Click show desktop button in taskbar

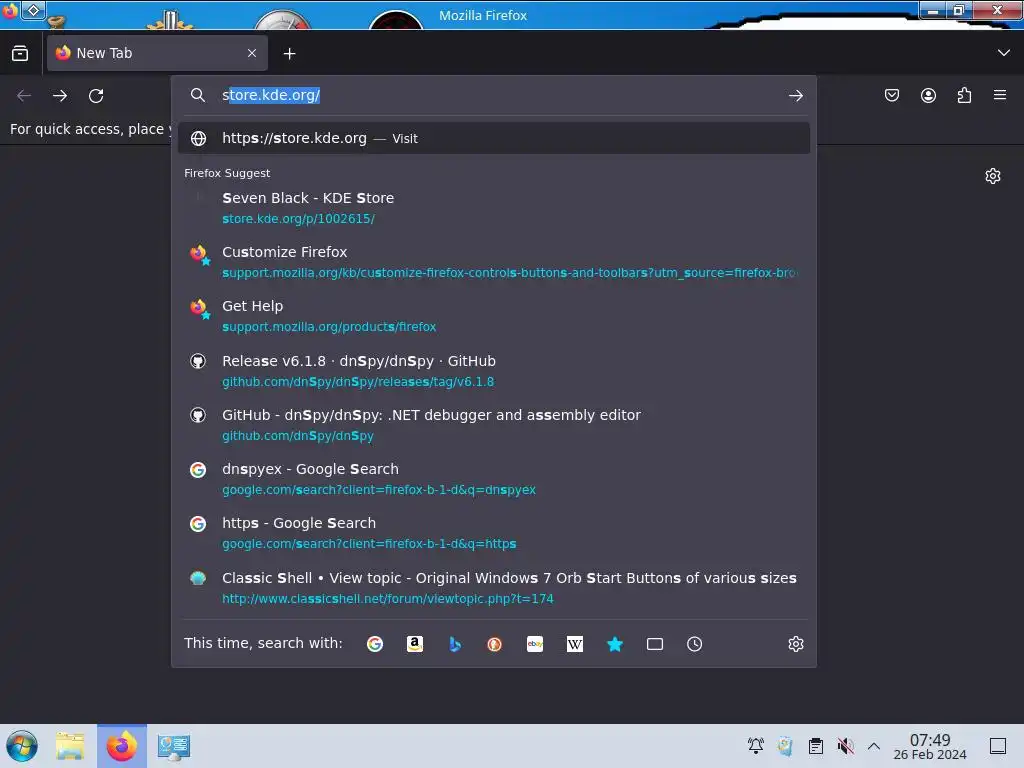click(x=998, y=746)
